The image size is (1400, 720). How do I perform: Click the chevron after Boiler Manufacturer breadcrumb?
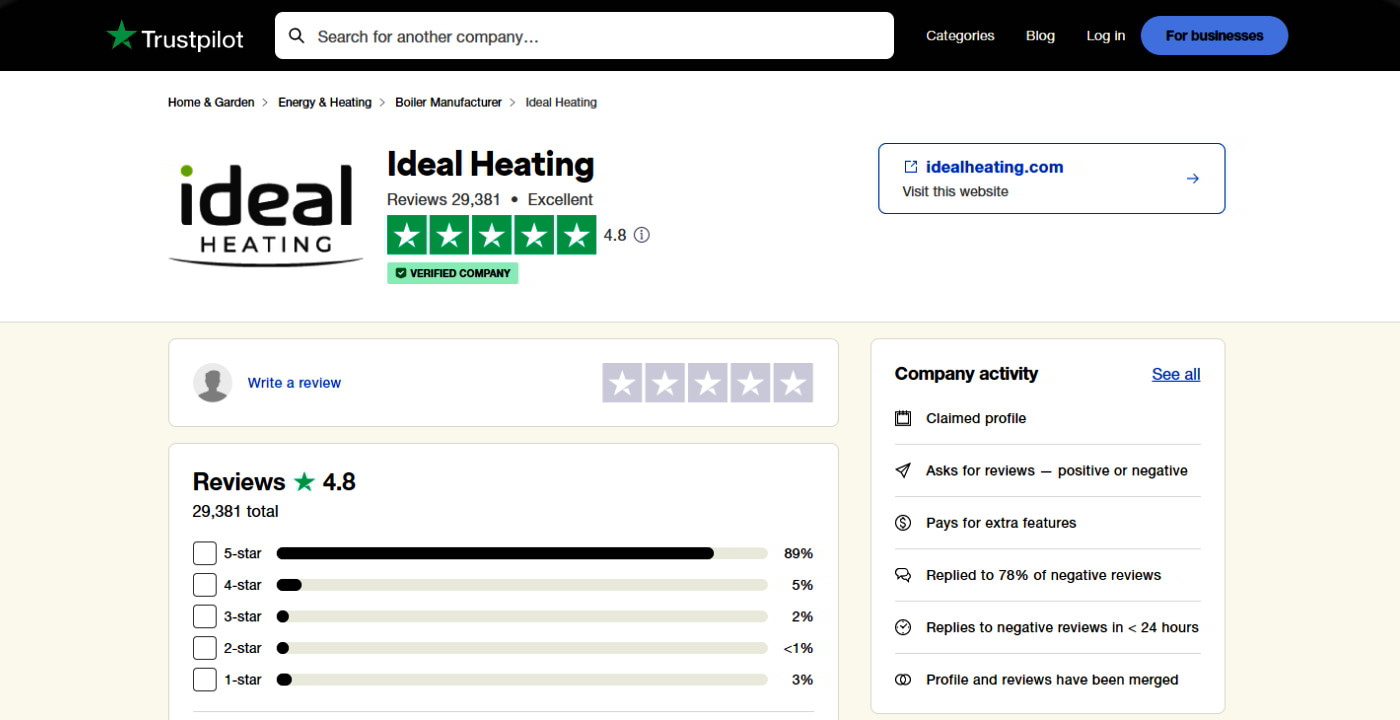point(513,102)
